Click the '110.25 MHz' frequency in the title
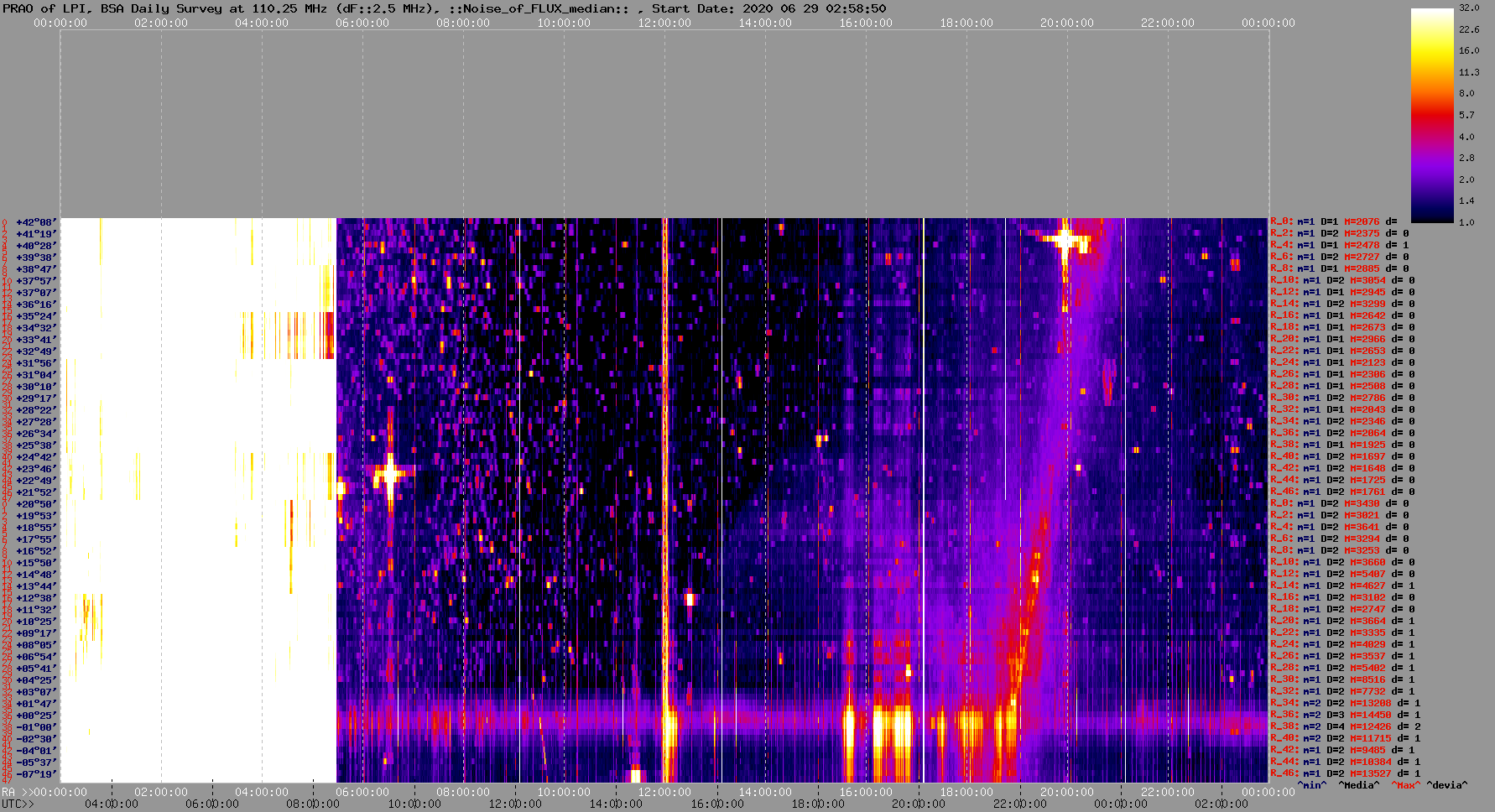Viewport: 1495px width, 812px height. (289, 8)
